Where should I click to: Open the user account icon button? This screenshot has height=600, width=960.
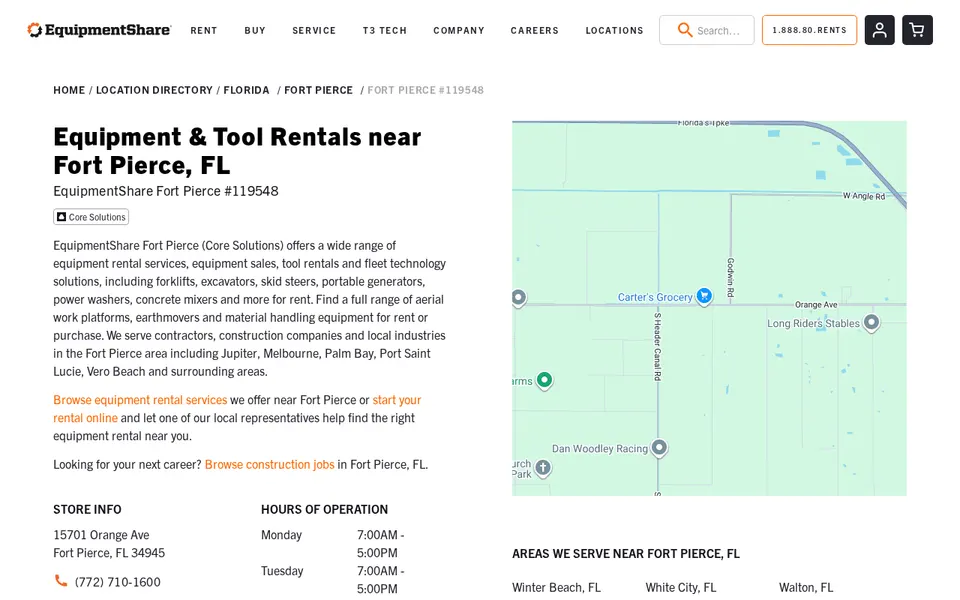point(879,30)
